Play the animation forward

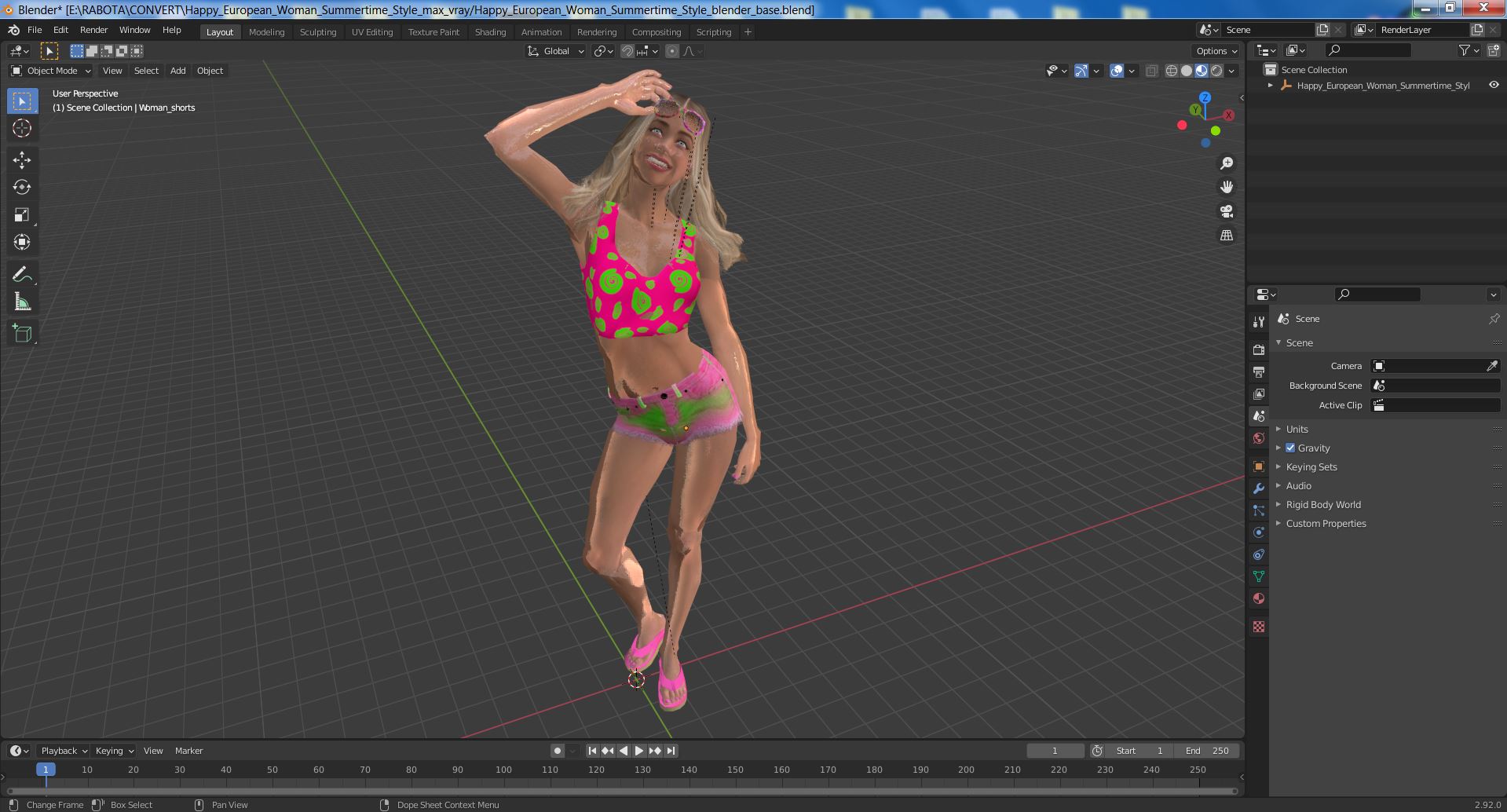(639, 751)
